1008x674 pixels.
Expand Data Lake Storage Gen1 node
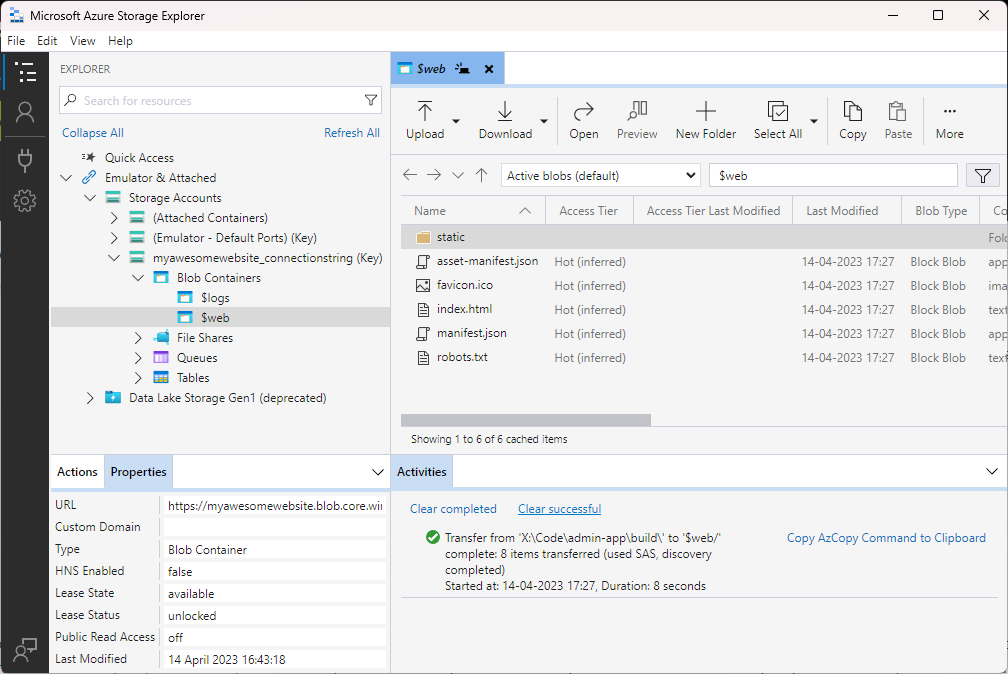(x=90, y=397)
